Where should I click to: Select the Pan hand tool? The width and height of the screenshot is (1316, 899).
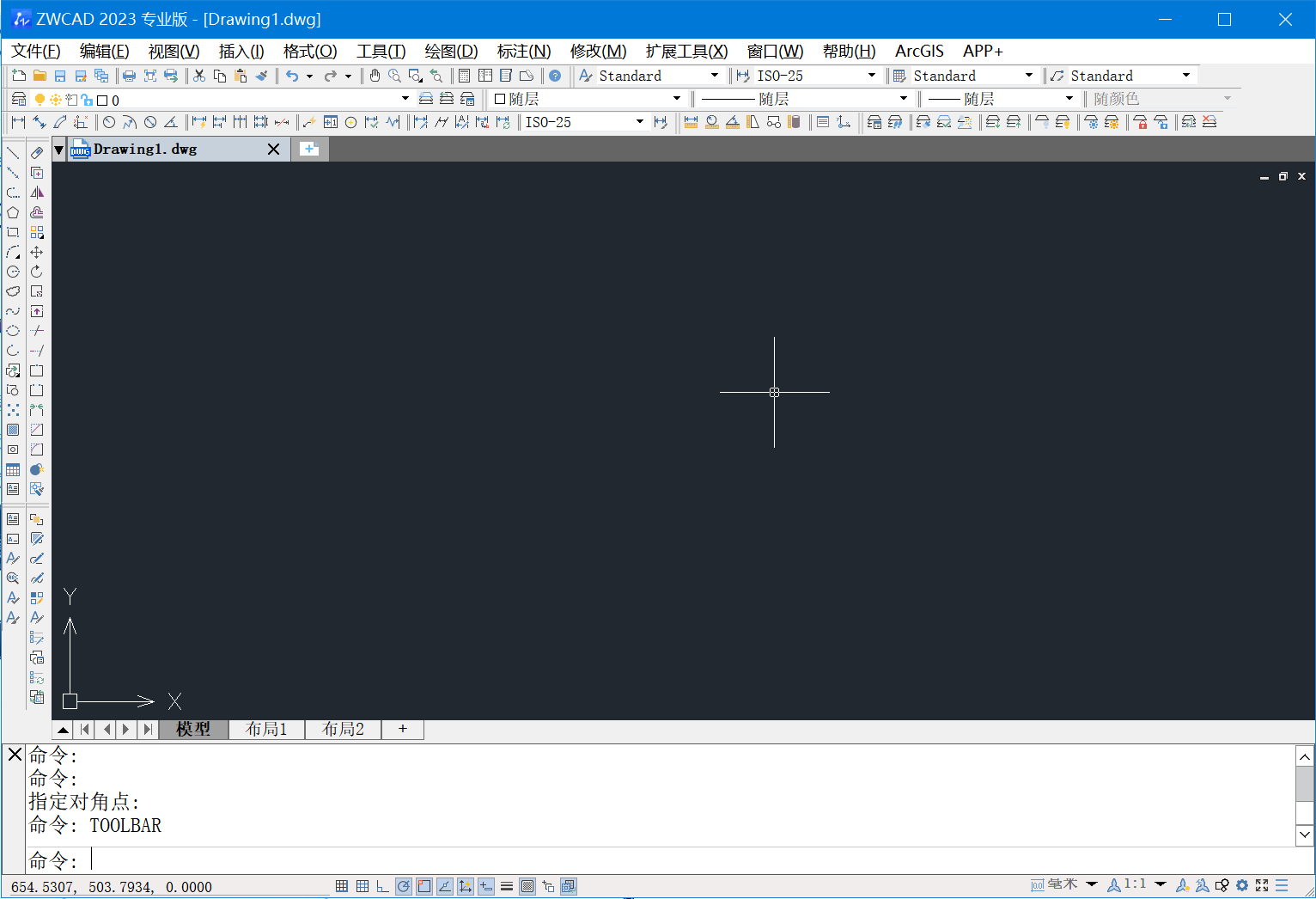tap(375, 76)
